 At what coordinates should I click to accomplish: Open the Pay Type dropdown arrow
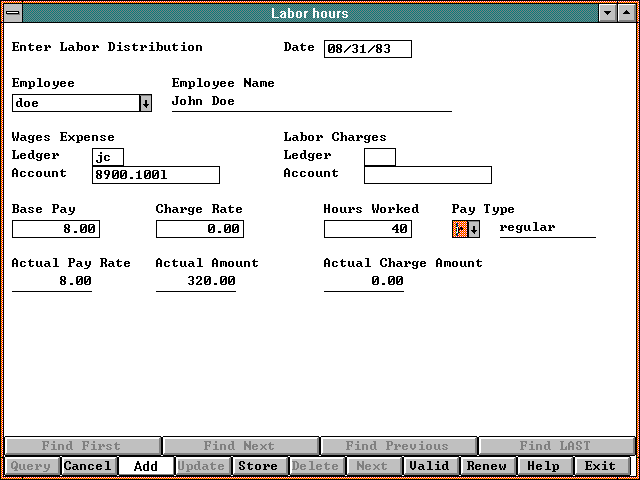tap(474, 229)
